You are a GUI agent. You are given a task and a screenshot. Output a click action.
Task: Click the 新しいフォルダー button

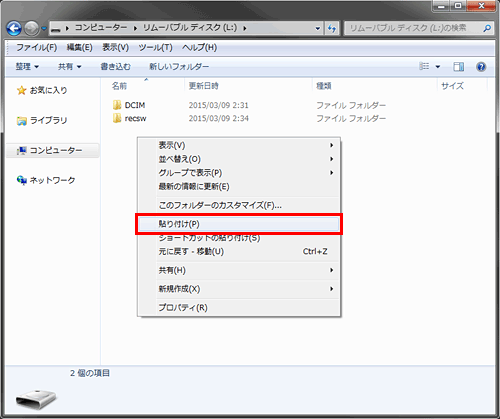(x=179, y=67)
